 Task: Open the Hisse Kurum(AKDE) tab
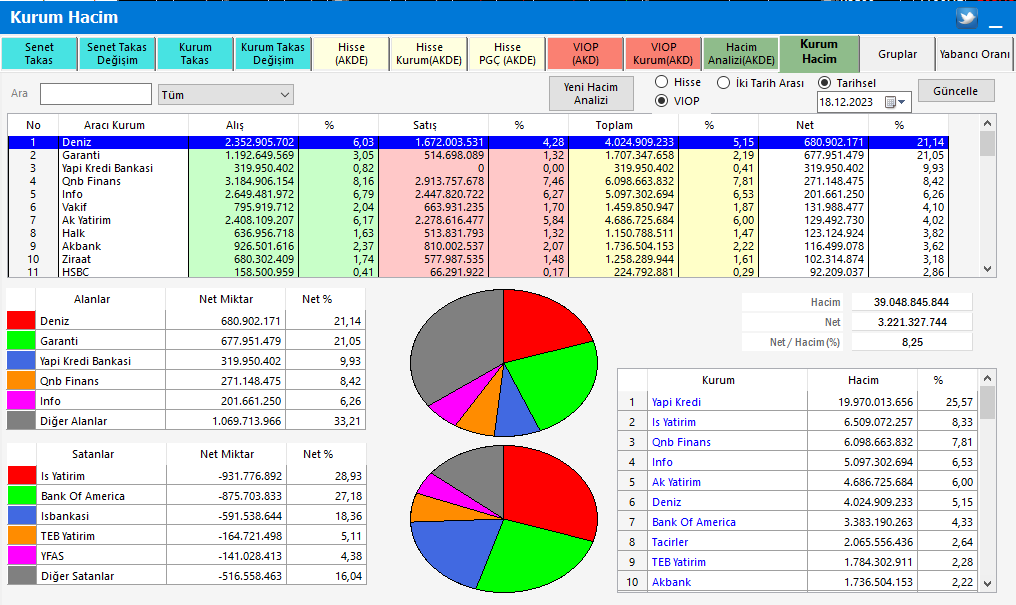[x=429, y=54]
